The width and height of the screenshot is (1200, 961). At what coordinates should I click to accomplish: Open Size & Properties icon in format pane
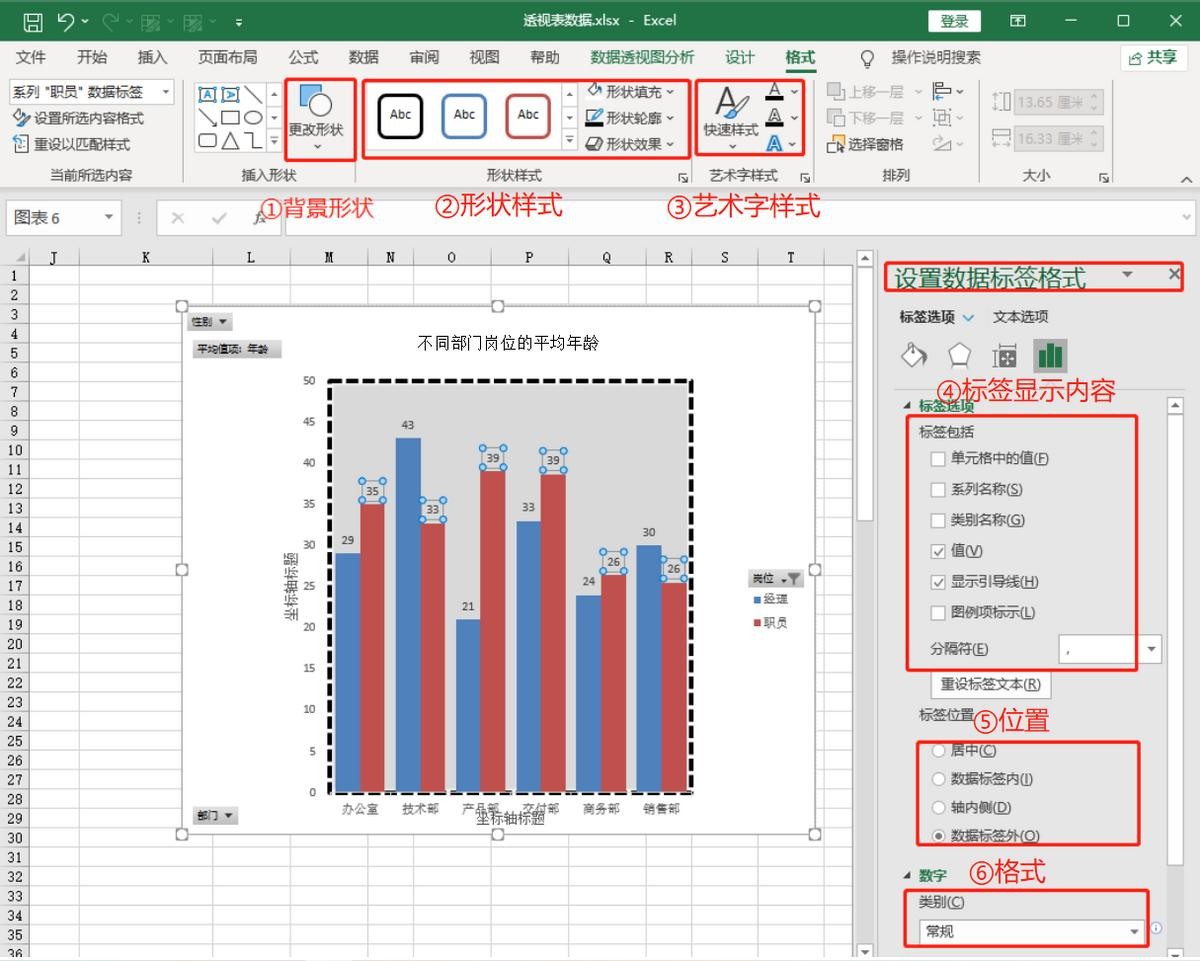(x=1004, y=356)
